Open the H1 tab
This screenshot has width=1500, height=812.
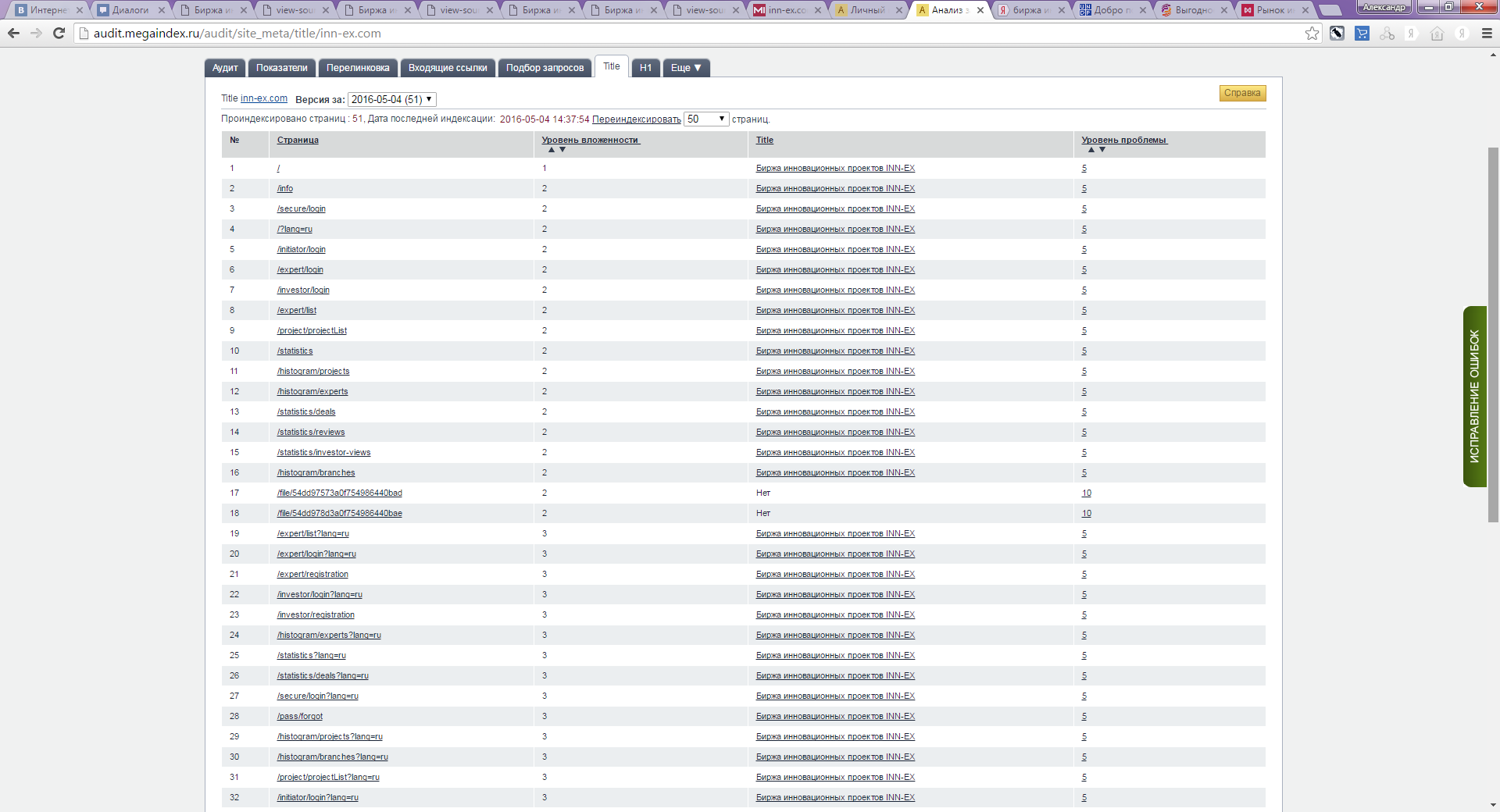pos(645,68)
